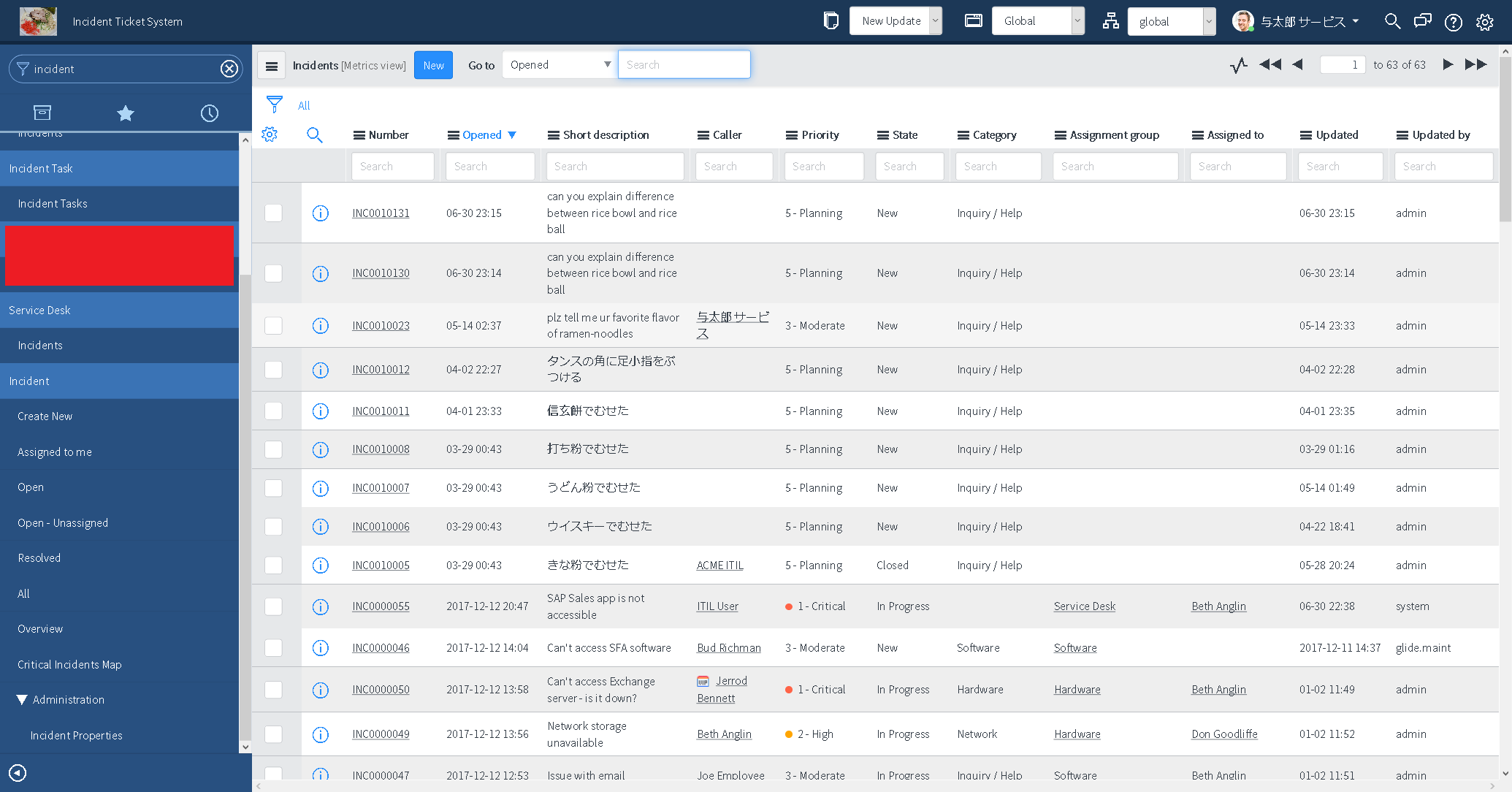
Task: Open the system settings gear in the top bar
Action: (x=1485, y=21)
